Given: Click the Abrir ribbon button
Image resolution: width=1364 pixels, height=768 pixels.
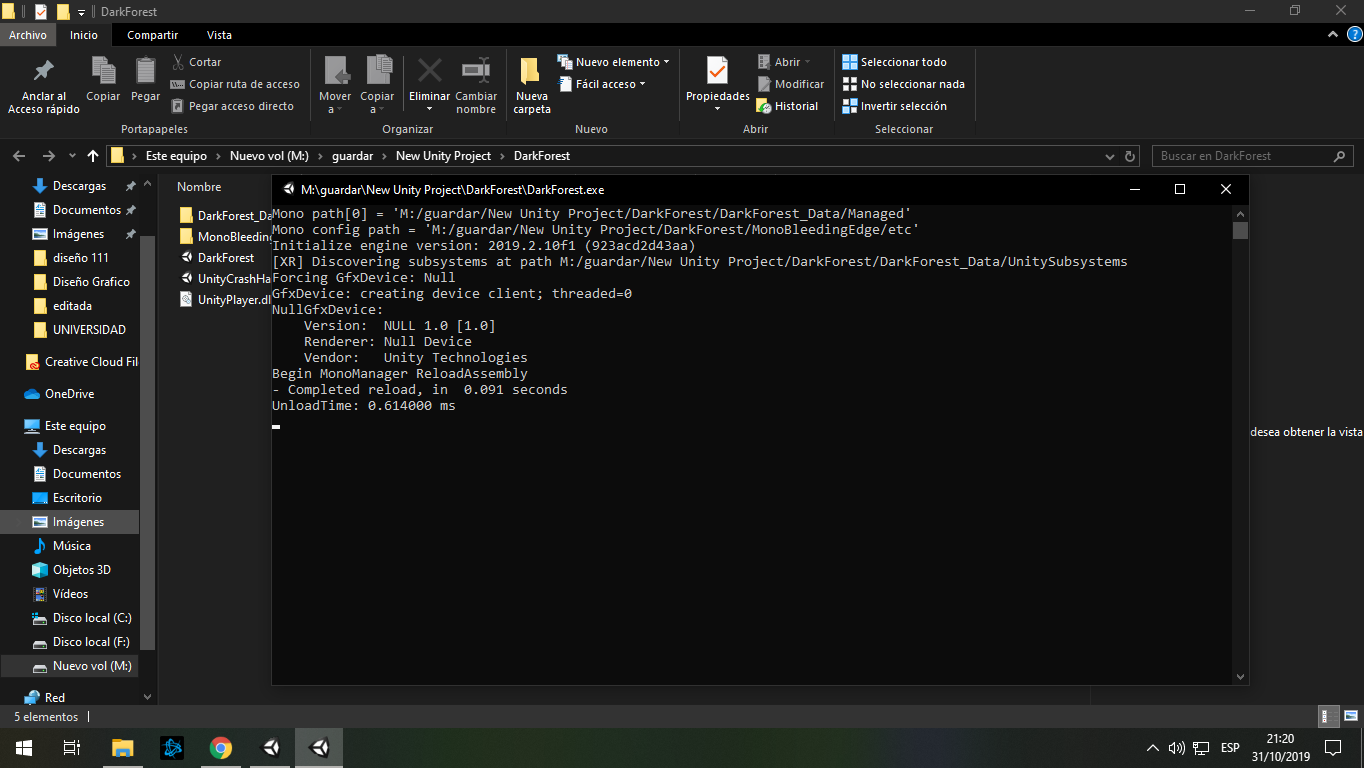Looking at the screenshot, I should (x=785, y=62).
